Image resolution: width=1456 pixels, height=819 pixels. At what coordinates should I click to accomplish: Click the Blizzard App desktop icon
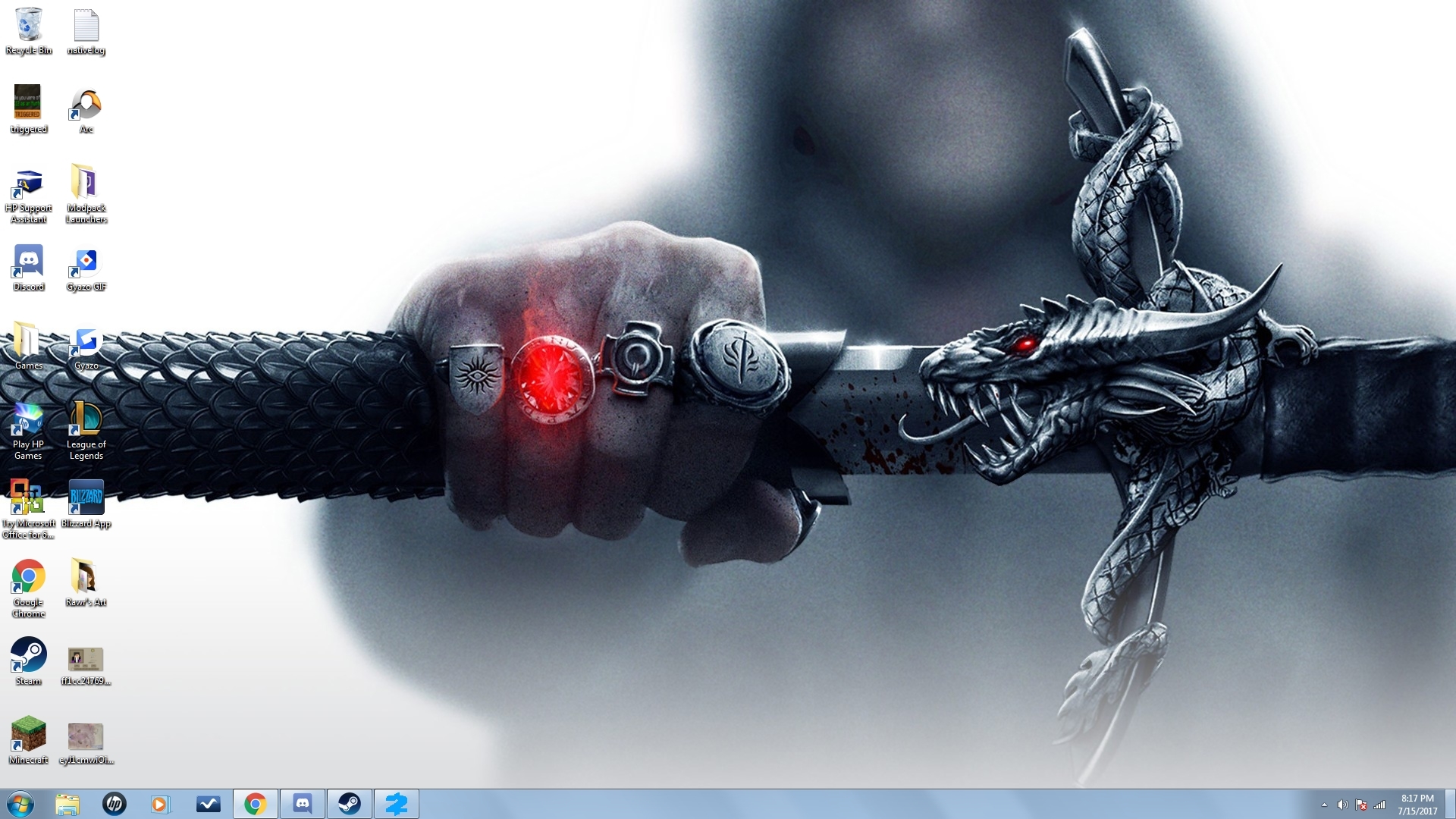86,497
